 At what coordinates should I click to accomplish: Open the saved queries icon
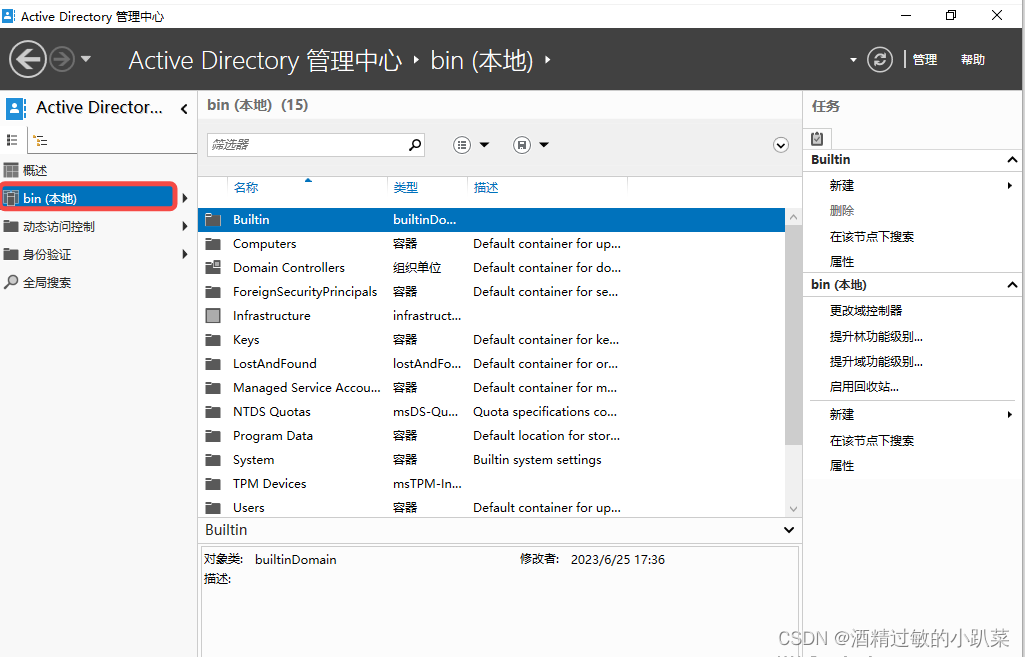coord(522,144)
